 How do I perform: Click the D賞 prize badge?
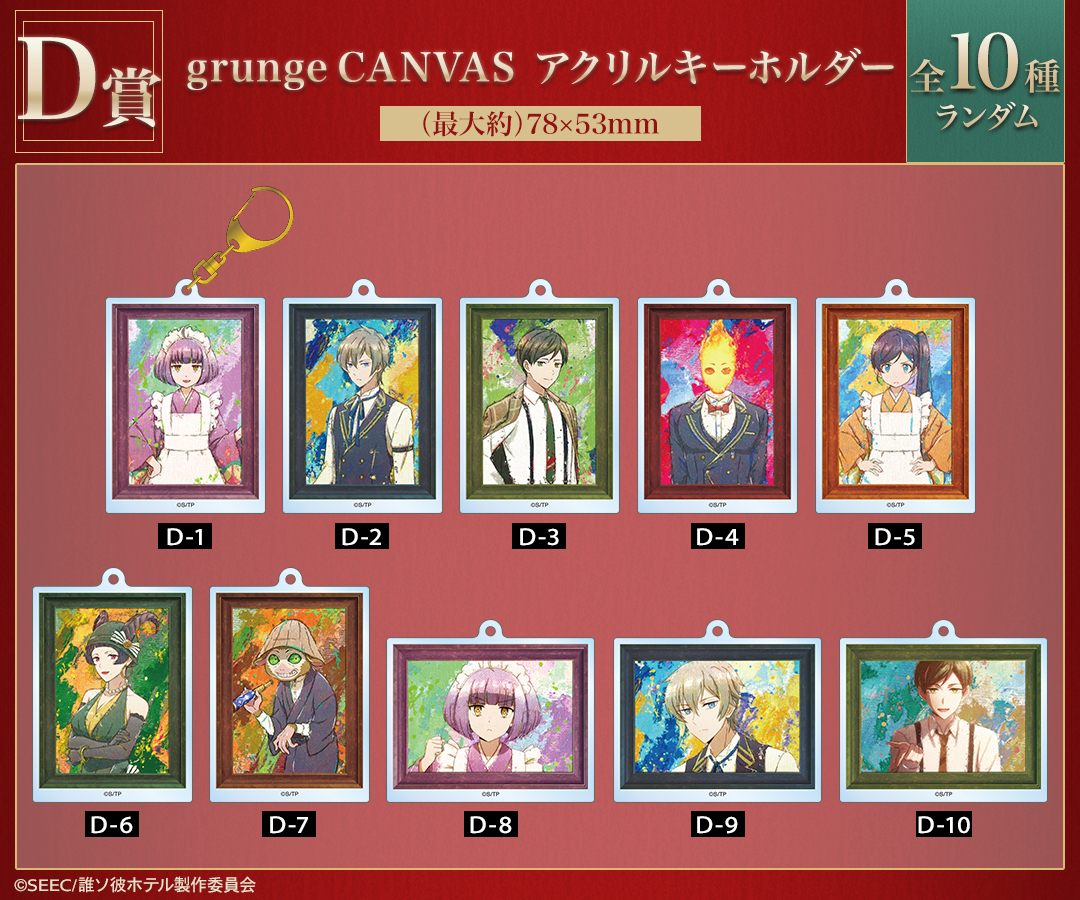pos(89,81)
